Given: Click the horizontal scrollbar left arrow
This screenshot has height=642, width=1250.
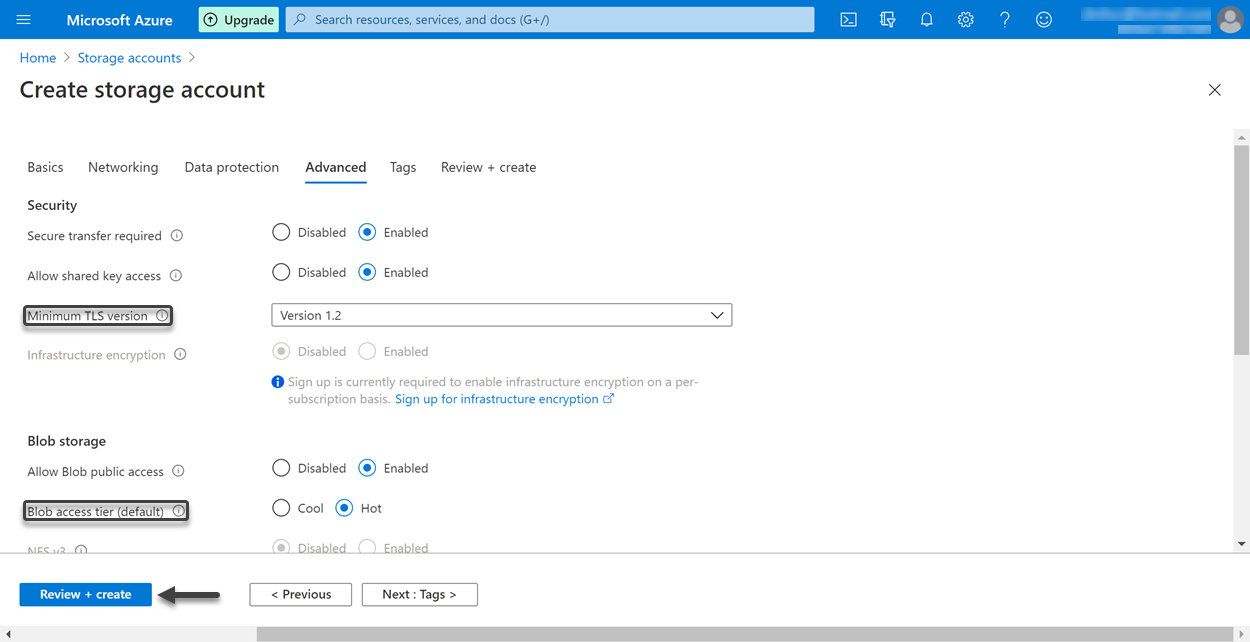Looking at the screenshot, I should pos(8,634).
